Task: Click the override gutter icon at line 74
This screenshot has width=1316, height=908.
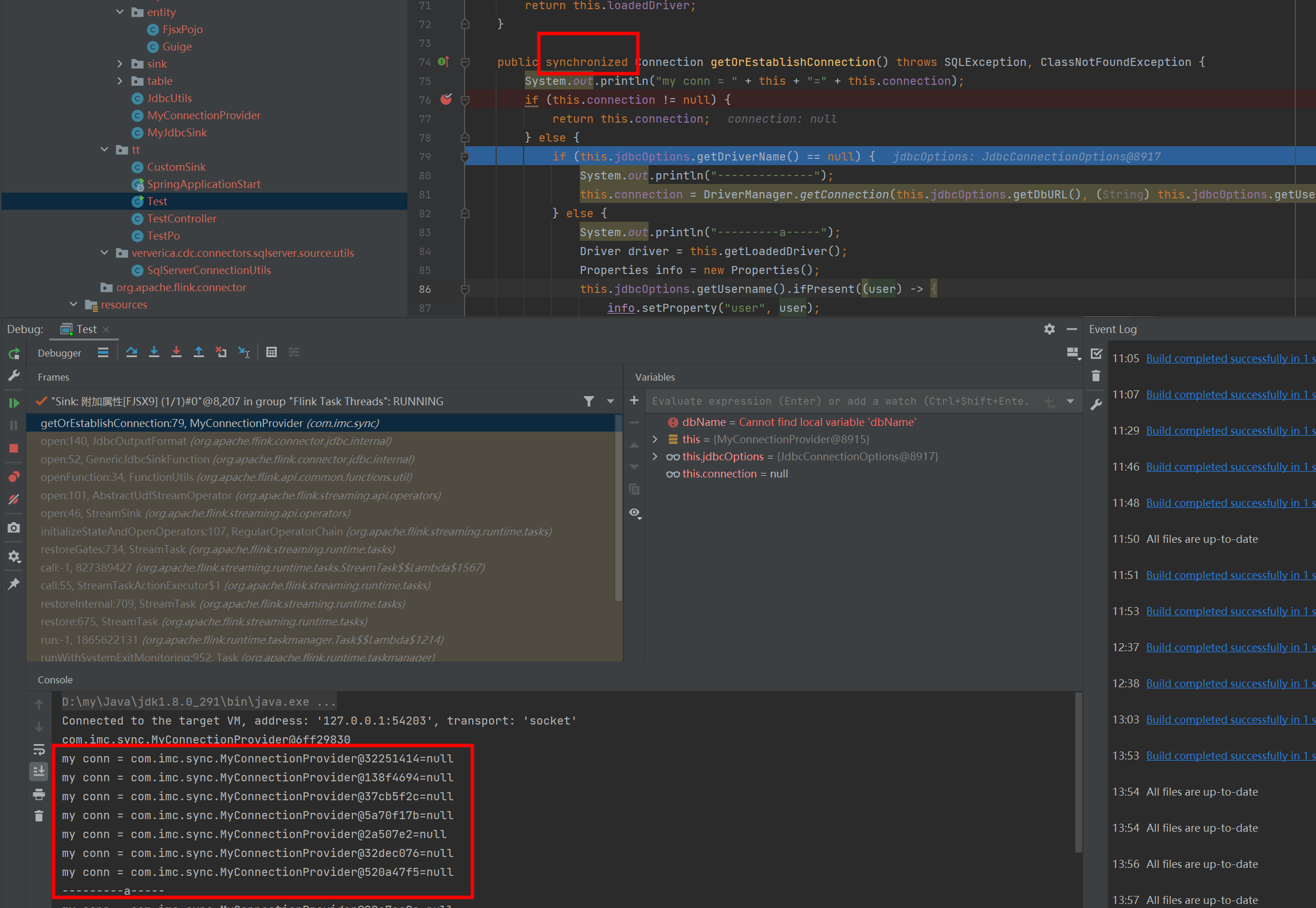Action: 443,61
